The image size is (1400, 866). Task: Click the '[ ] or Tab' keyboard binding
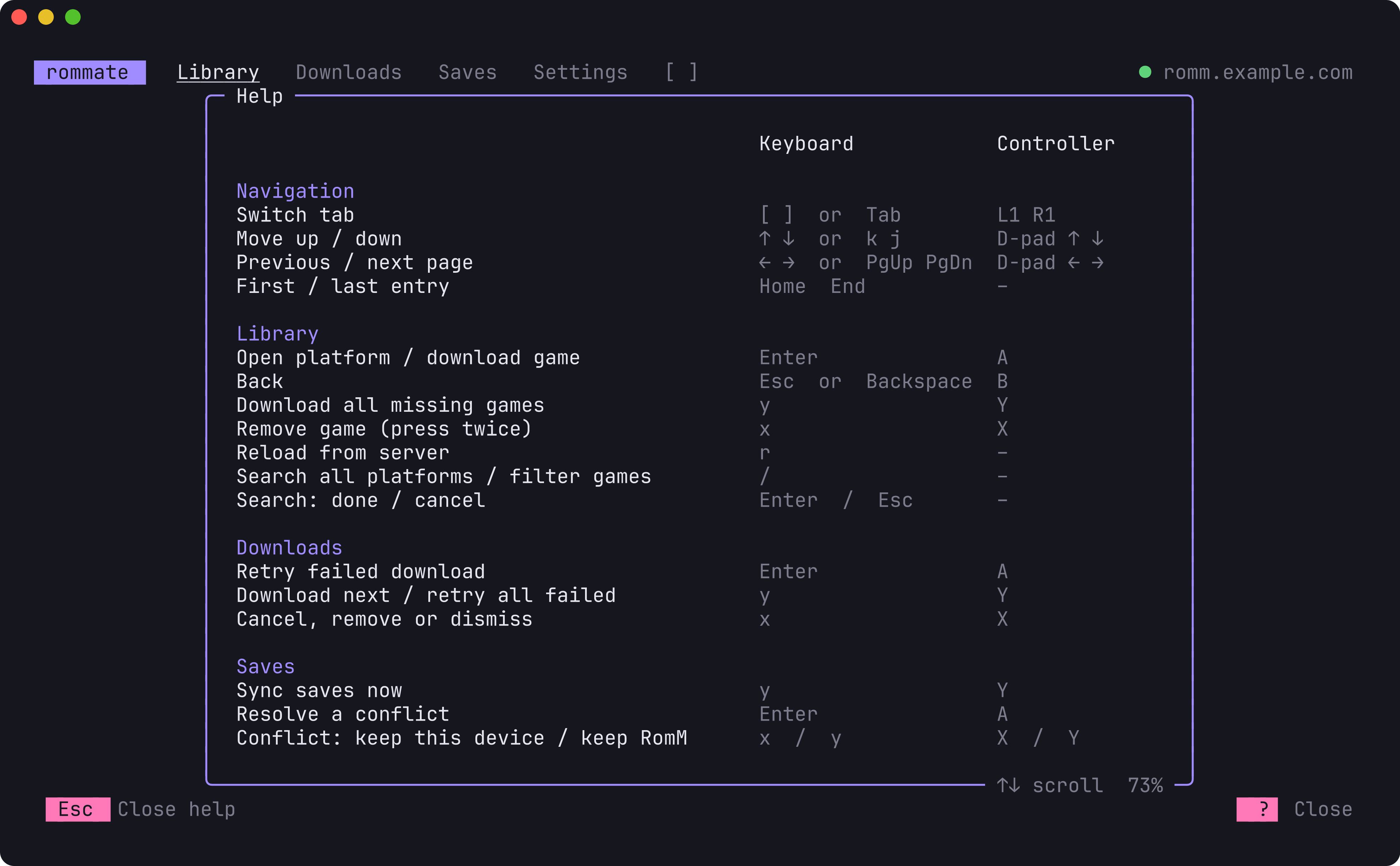pyautogui.click(x=830, y=215)
